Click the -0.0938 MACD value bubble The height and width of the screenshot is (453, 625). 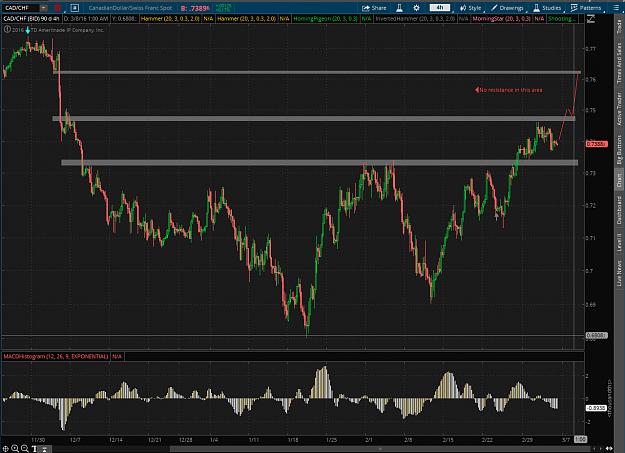point(596,408)
